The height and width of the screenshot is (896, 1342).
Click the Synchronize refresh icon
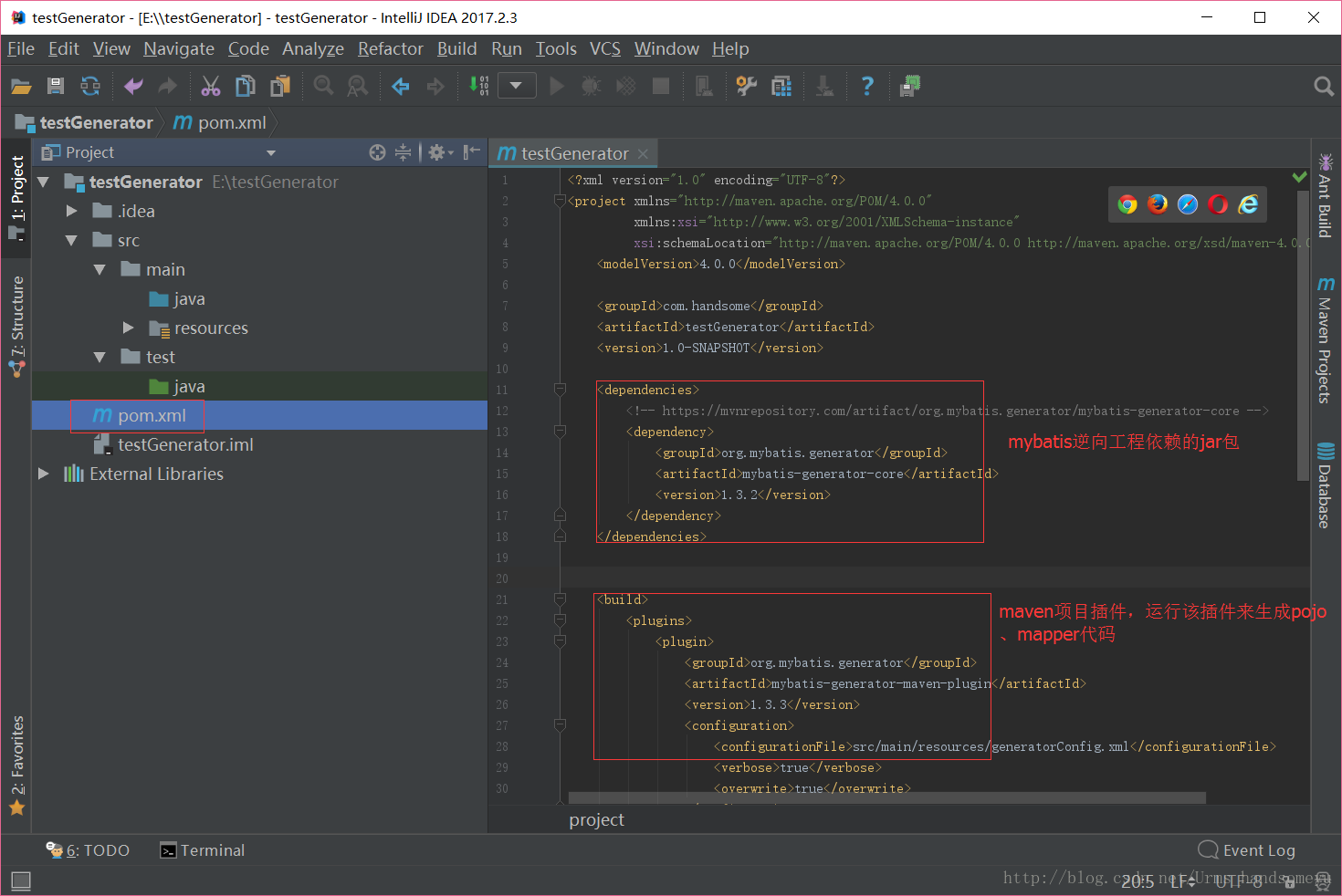coord(90,87)
